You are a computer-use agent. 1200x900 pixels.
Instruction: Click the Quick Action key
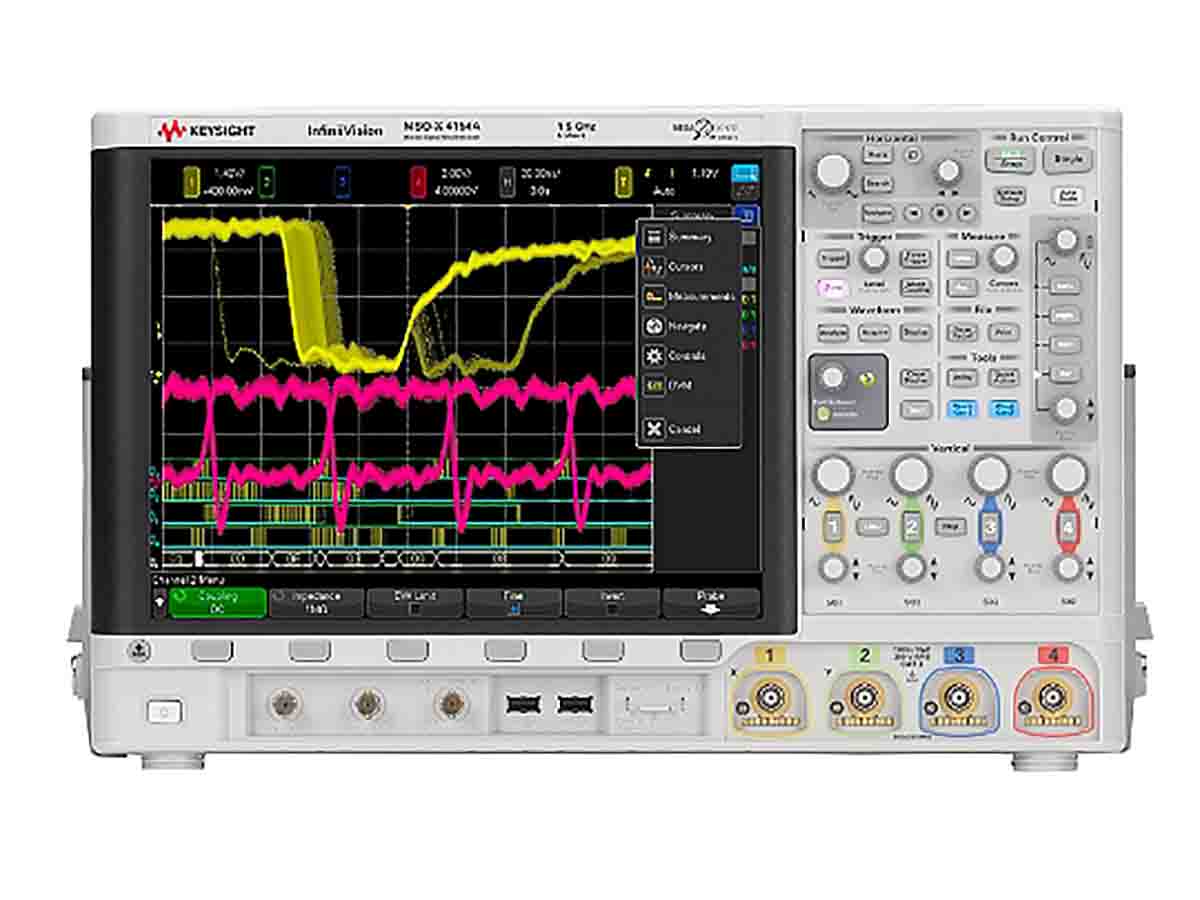1003,377
